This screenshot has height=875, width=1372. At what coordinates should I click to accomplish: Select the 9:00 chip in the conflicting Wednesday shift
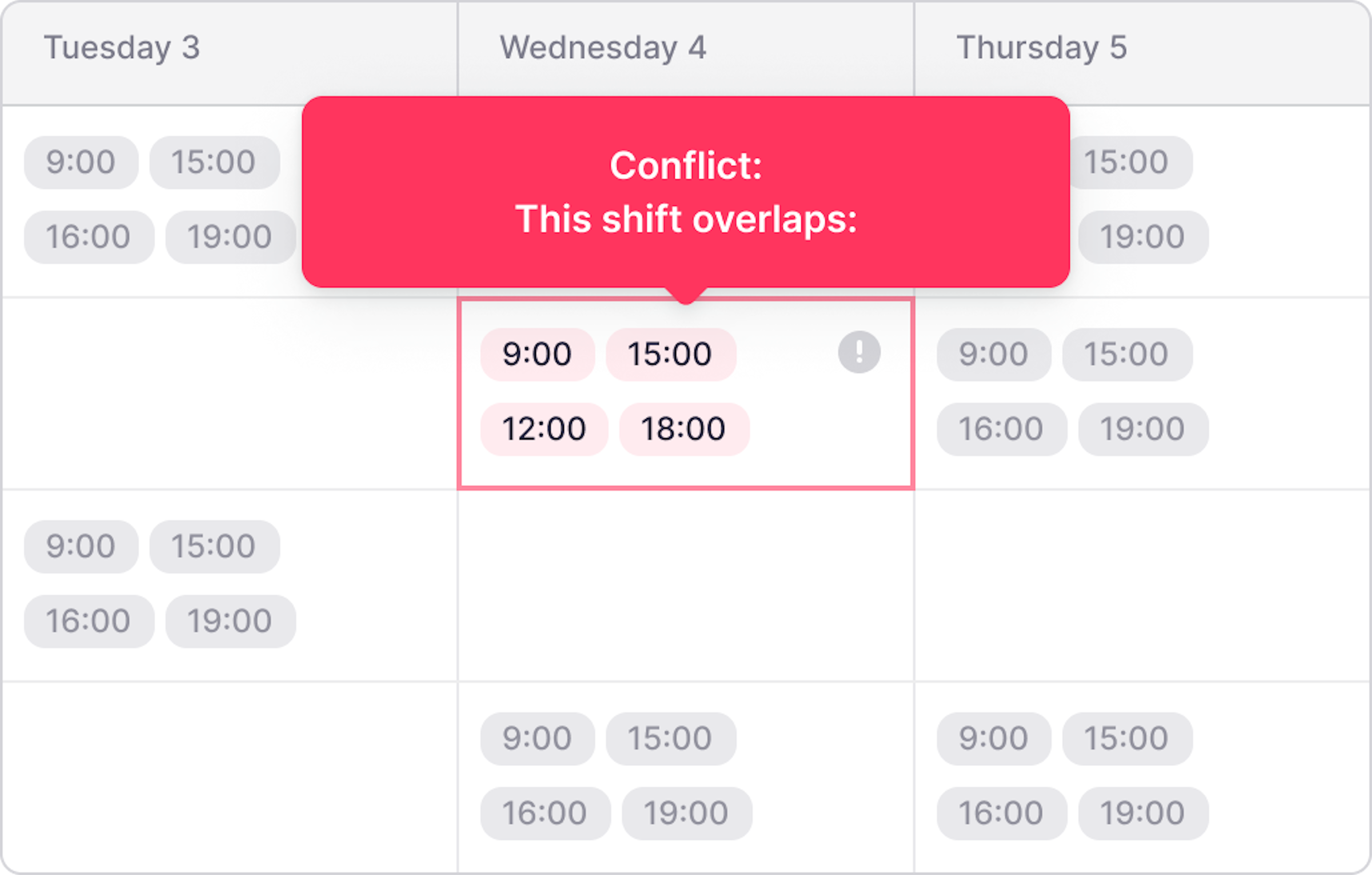(x=537, y=354)
